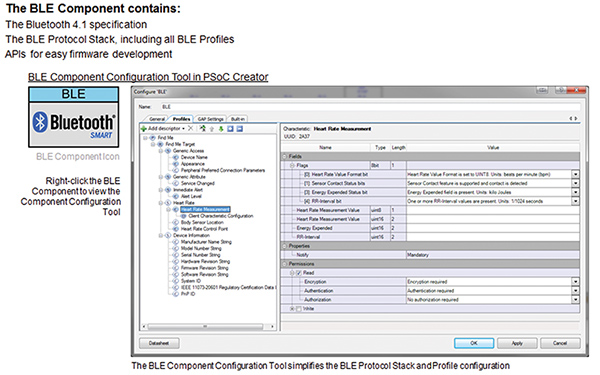Open the Heart Rate Value Format bit dropdown
The width and height of the screenshot is (600, 375).
click(x=575, y=174)
